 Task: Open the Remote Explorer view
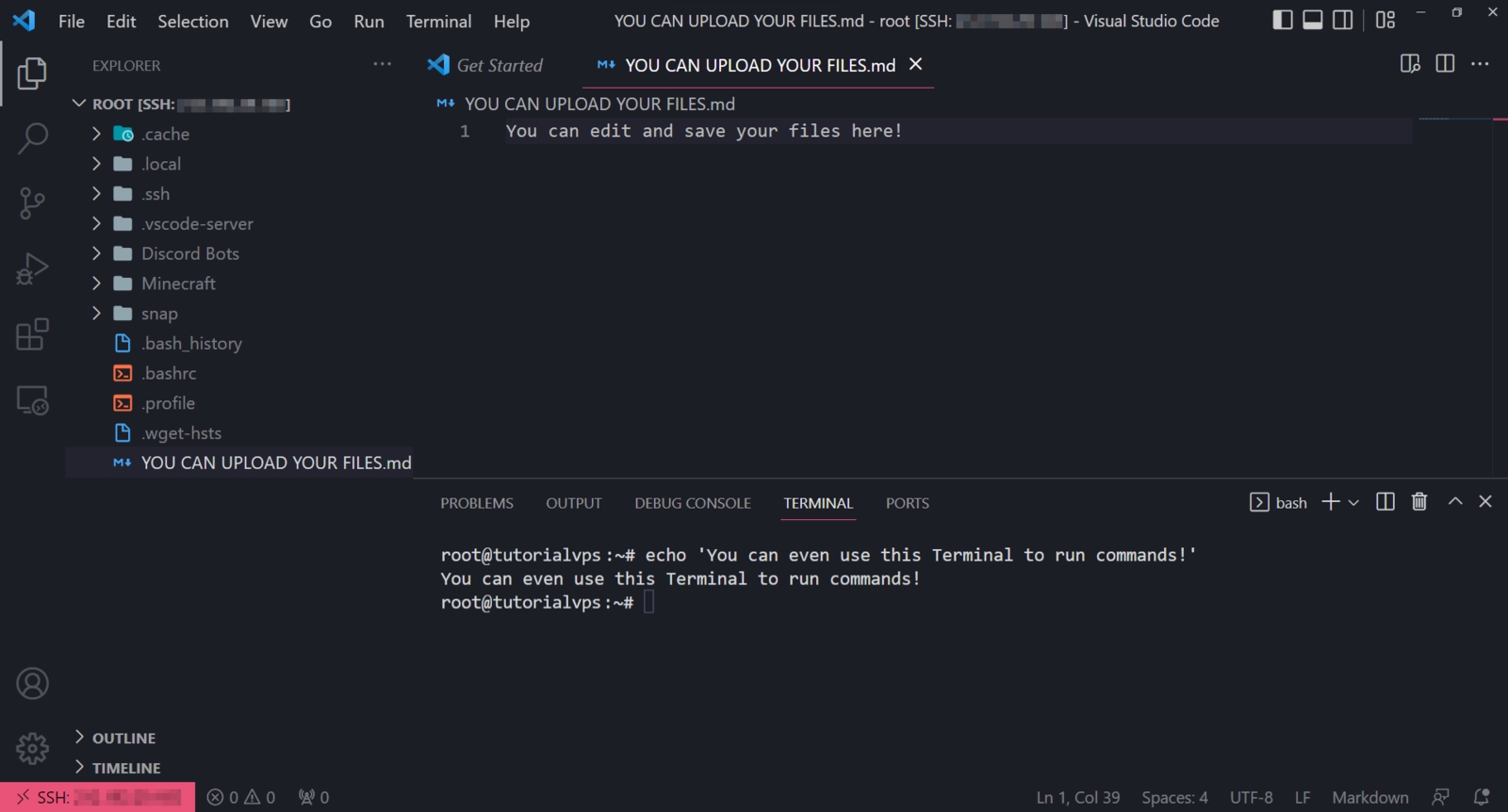[x=32, y=401]
